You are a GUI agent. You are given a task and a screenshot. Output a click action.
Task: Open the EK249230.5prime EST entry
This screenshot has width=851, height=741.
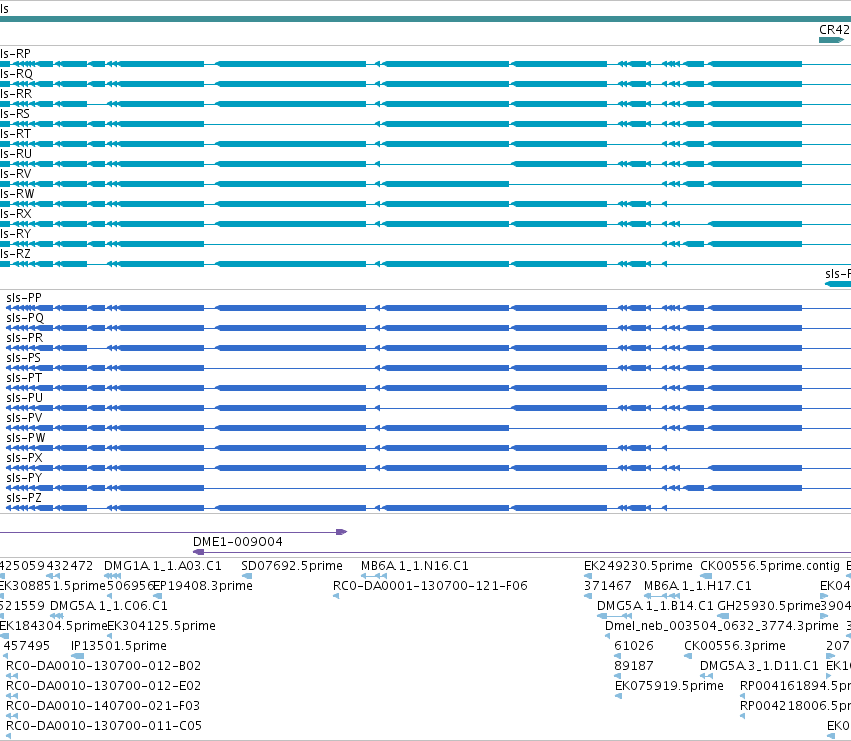pyautogui.click(x=638, y=566)
